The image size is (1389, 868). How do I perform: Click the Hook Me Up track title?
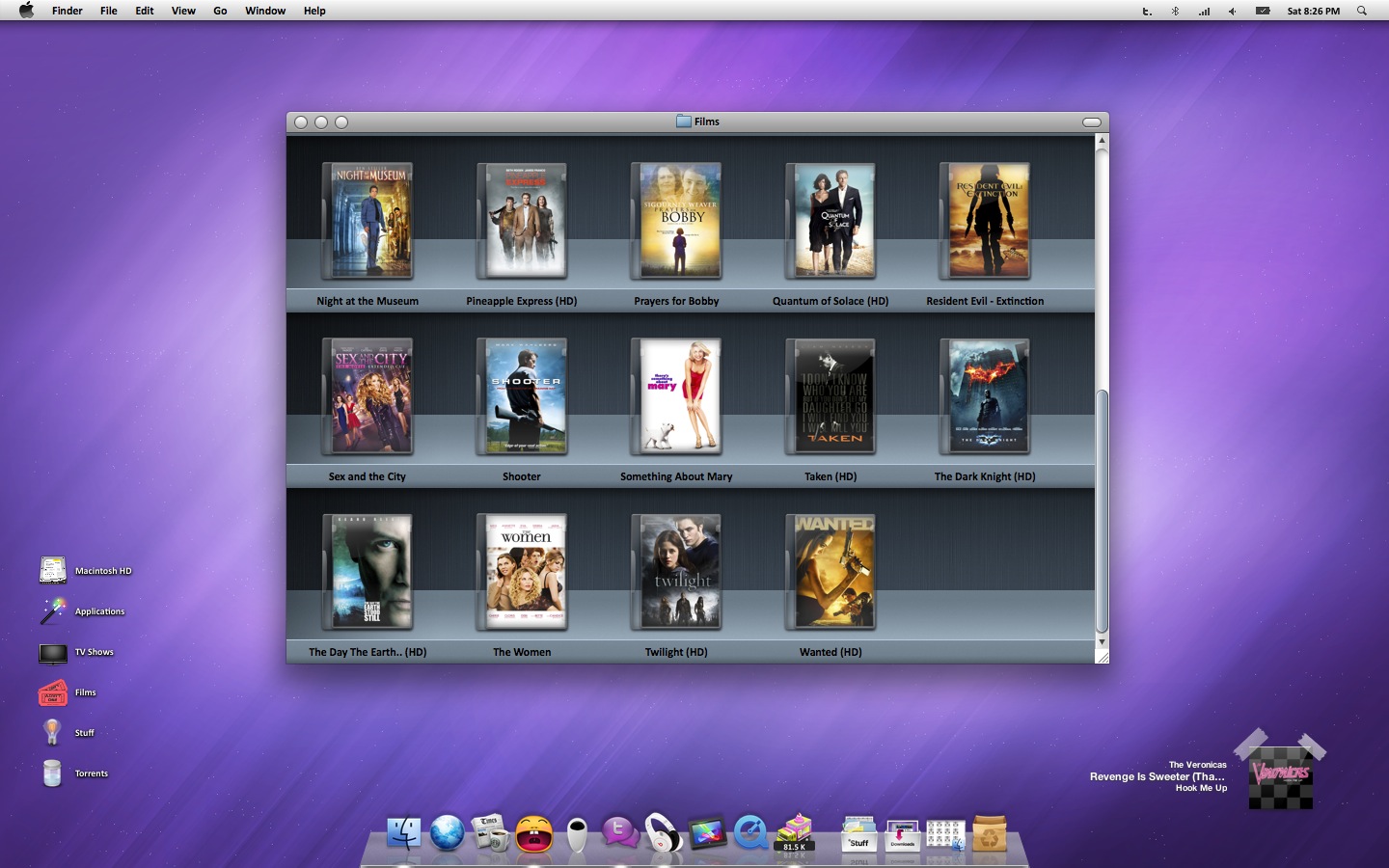point(1201,788)
